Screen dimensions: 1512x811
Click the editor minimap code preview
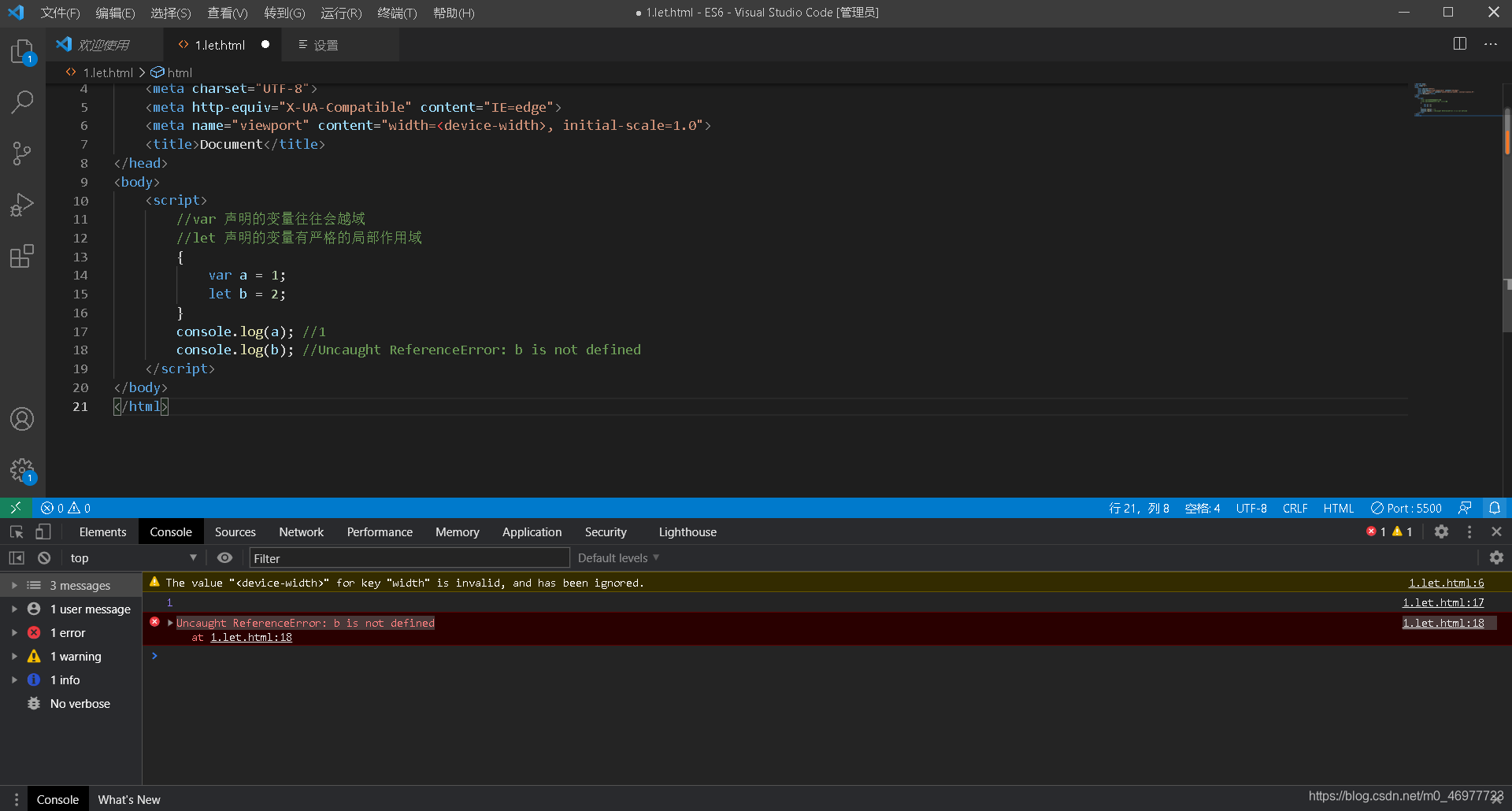[x=1454, y=100]
